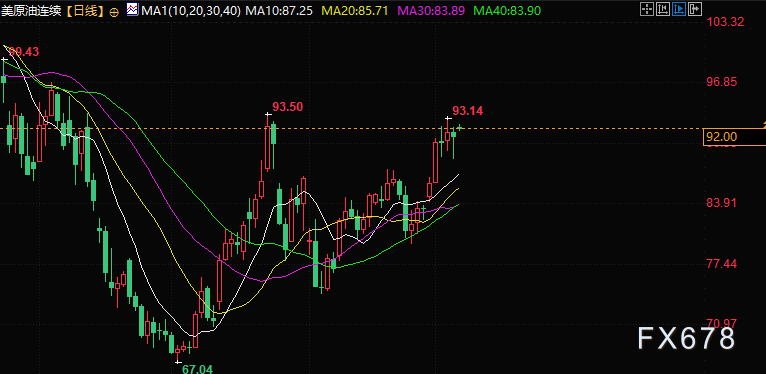Click the magenta MA30:83.89 value
Image resolution: width=766 pixels, height=374 pixels.
tap(431, 10)
